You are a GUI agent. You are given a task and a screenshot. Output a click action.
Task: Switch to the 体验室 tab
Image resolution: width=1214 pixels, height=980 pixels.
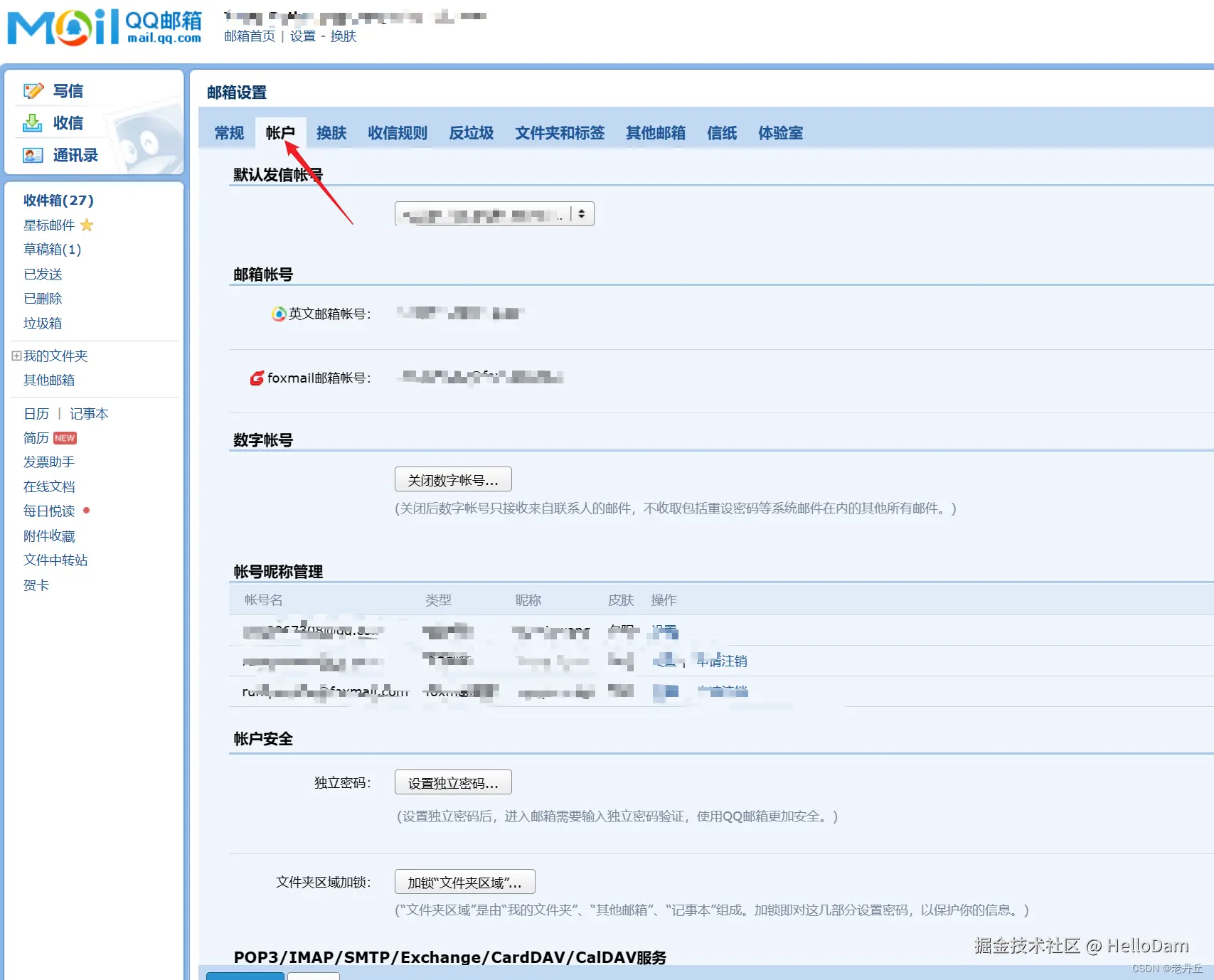(x=779, y=133)
